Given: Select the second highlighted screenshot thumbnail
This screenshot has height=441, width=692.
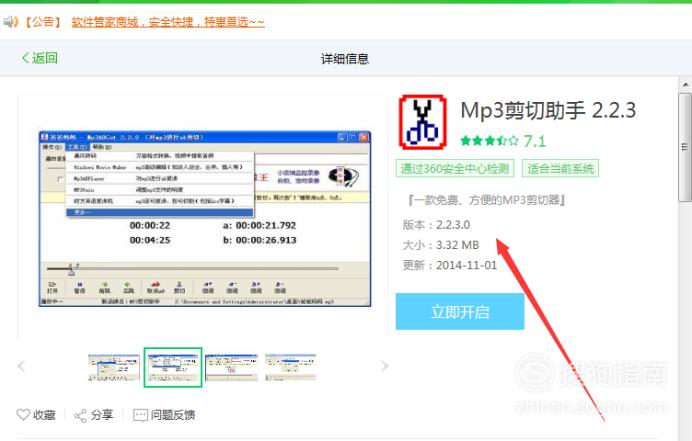Looking at the screenshot, I should pos(173,367).
